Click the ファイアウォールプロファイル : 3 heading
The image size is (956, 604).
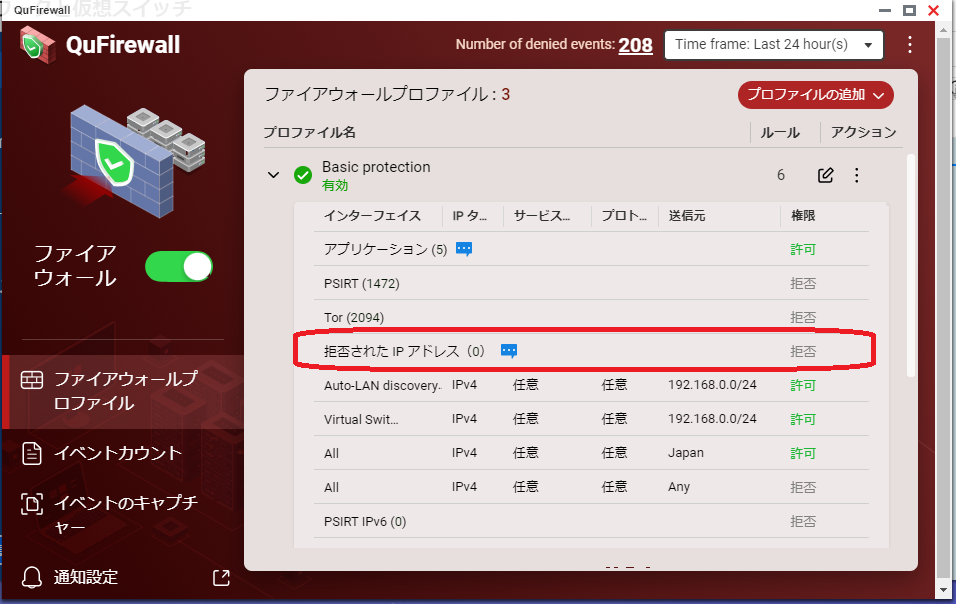(387, 94)
